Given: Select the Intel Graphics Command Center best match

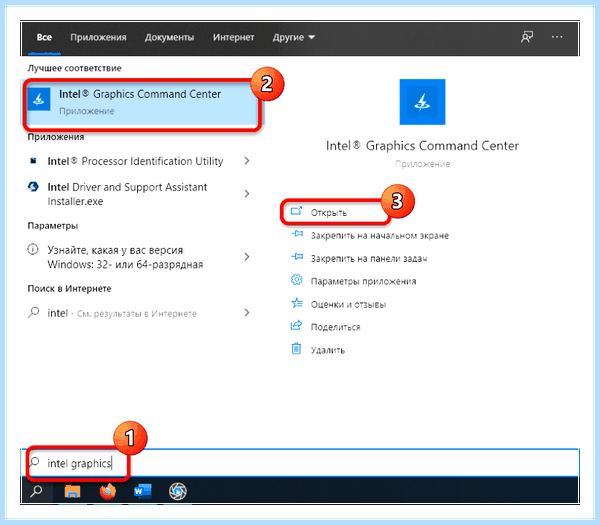Looking at the screenshot, I should pos(143,103).
